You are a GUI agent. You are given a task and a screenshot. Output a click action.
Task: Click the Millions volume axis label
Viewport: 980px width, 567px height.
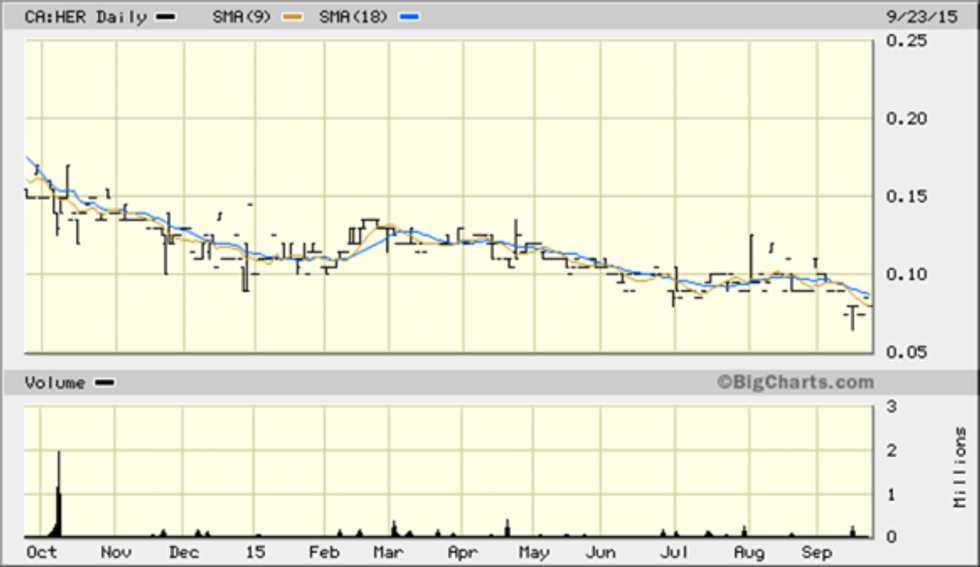click(x=960, y=468)
